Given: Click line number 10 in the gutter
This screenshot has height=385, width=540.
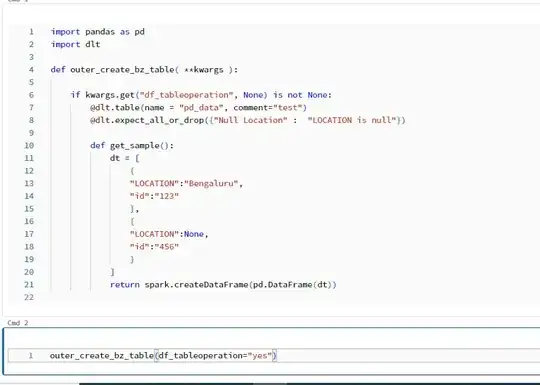Looking at the screenshot, I should (x=29, y=146).
